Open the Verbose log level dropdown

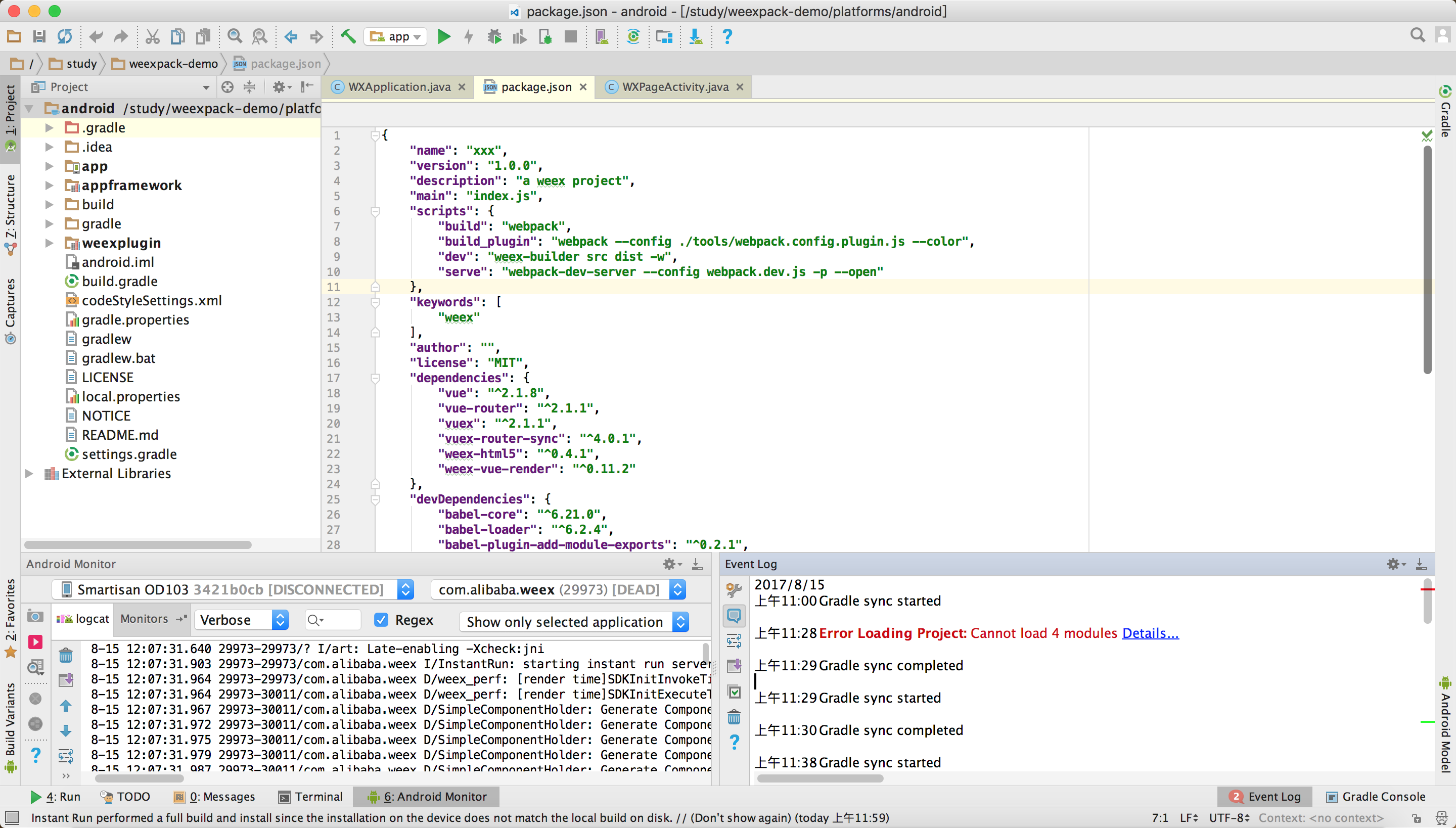(241, 620)
